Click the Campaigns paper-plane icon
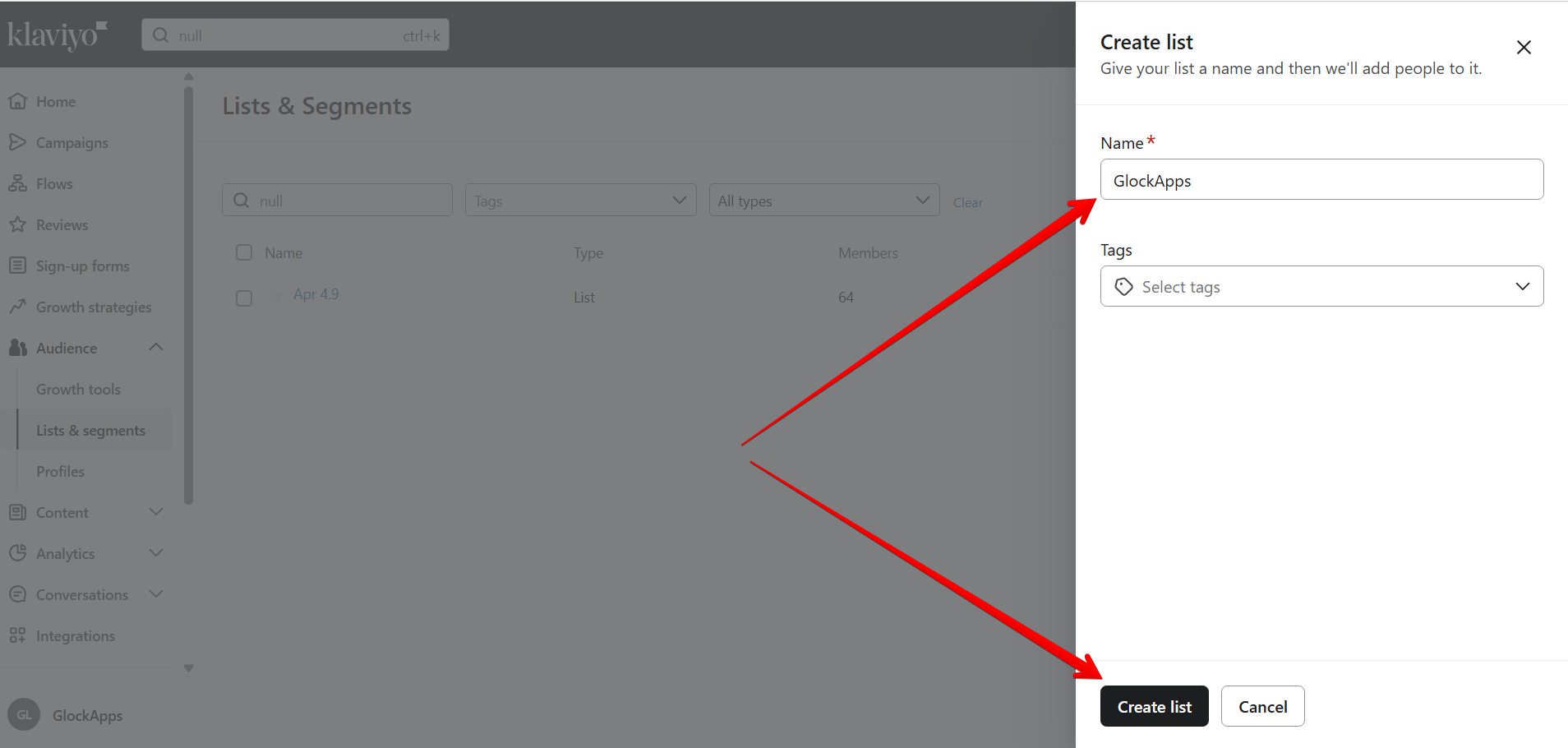1568x748 pixels. (17, 142)
